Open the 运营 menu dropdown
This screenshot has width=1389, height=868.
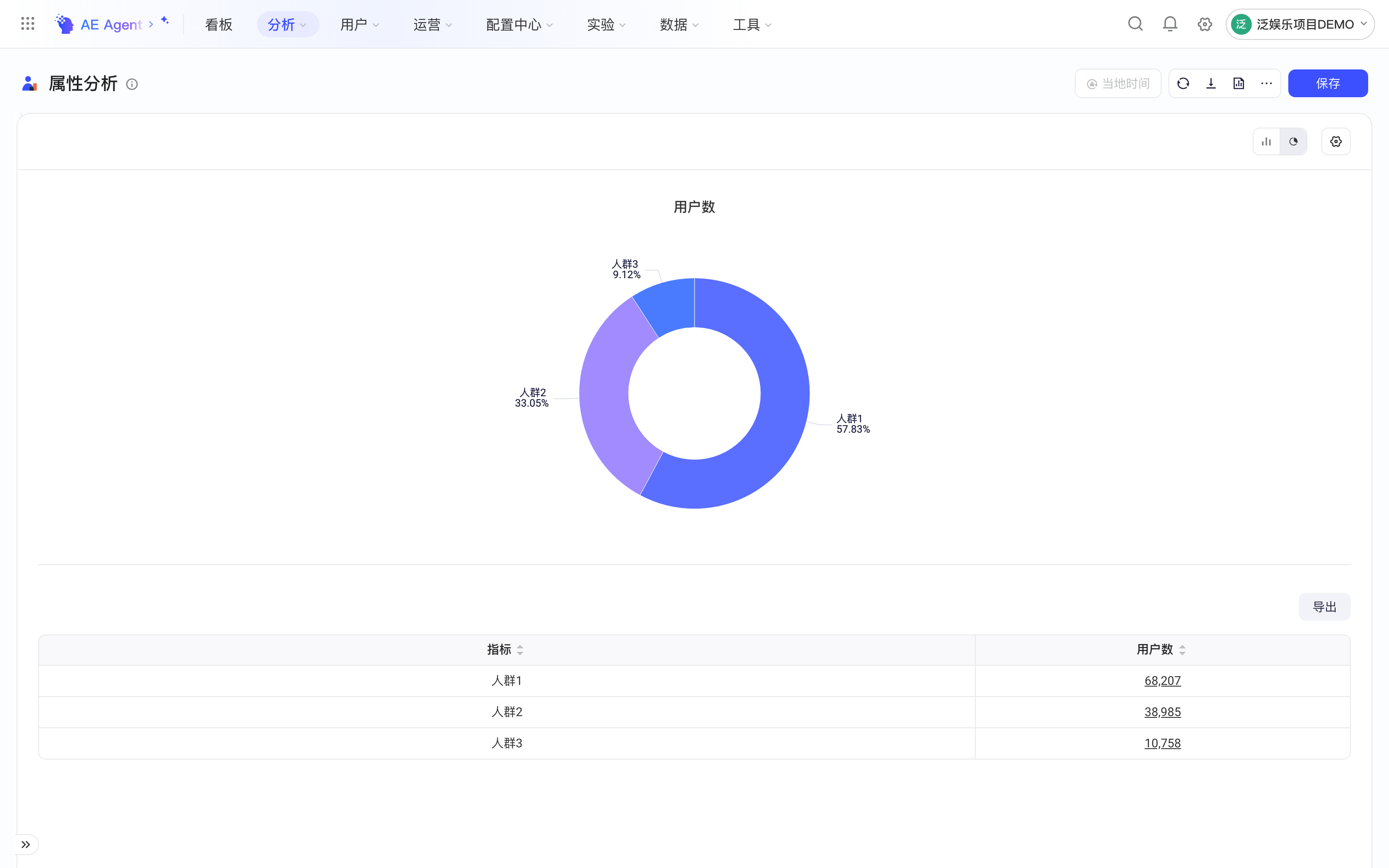433,24
